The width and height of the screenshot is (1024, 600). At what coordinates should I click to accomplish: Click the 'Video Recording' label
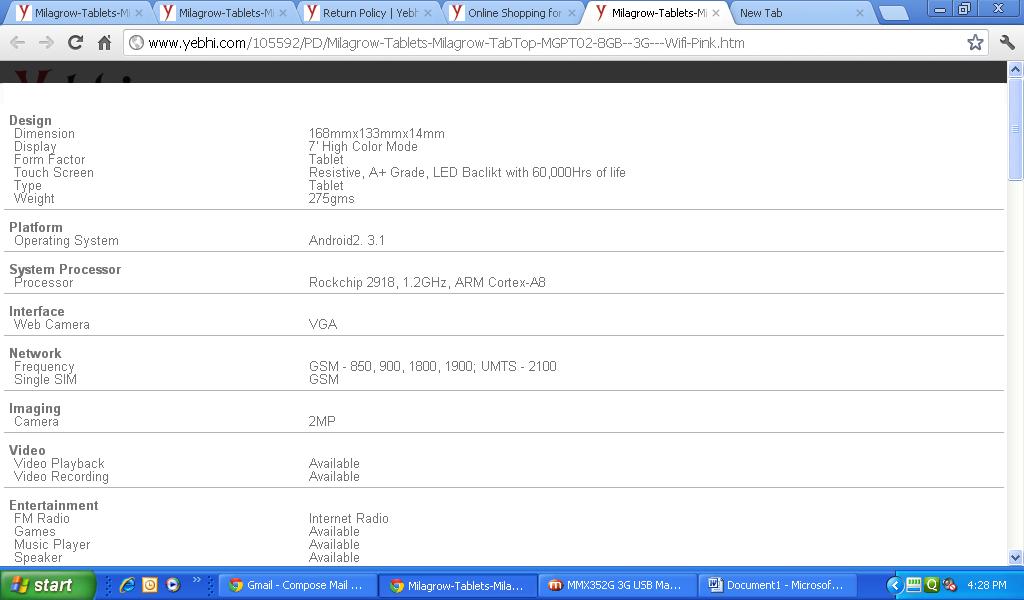61,477
